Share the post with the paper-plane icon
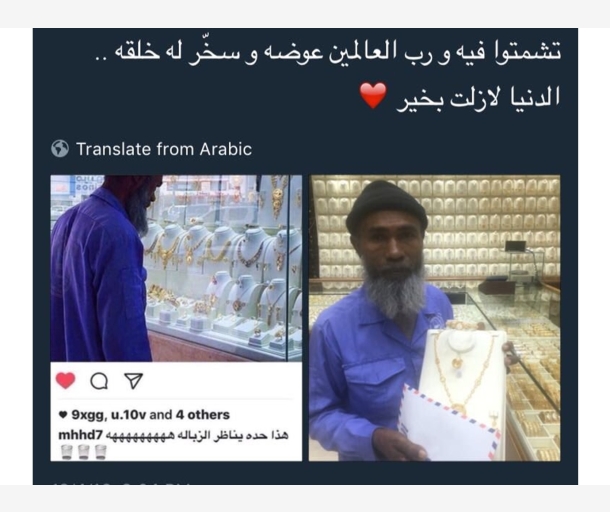The image size is (610, 512). click(x=133, y=380)
